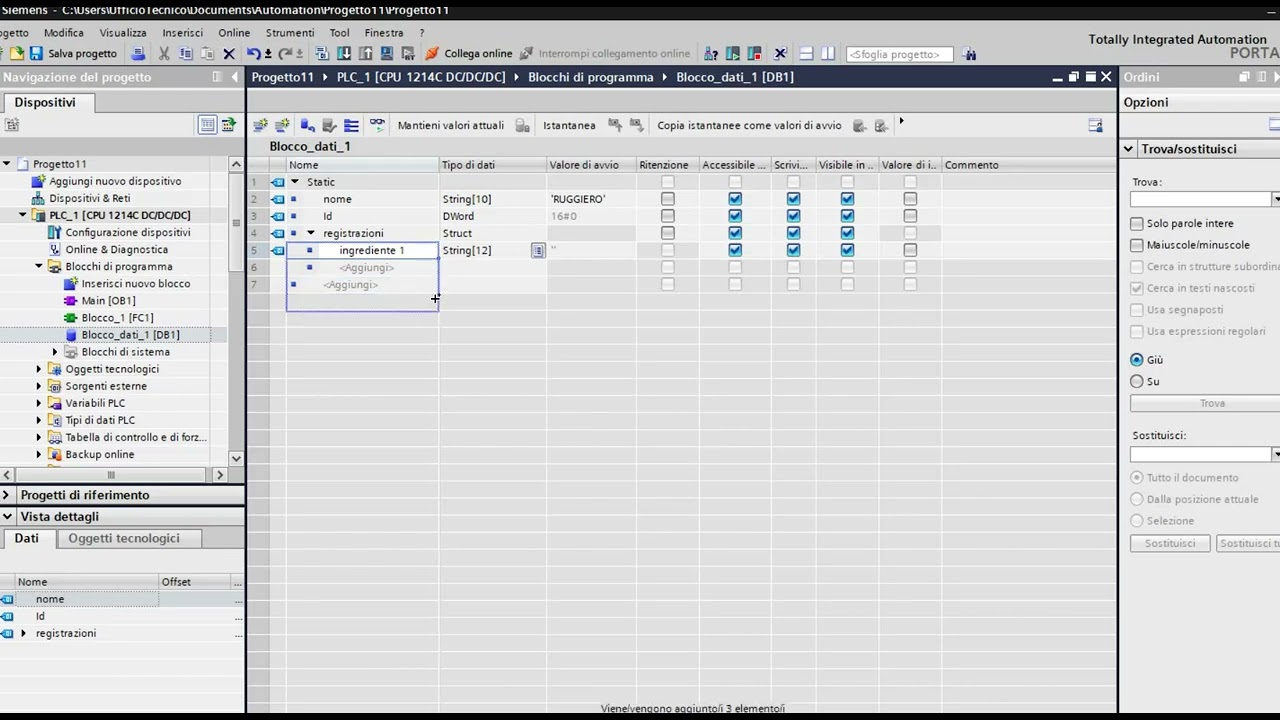1280x720 pixels.
Task: Split editor area horizontally icon
Action: 806,54
